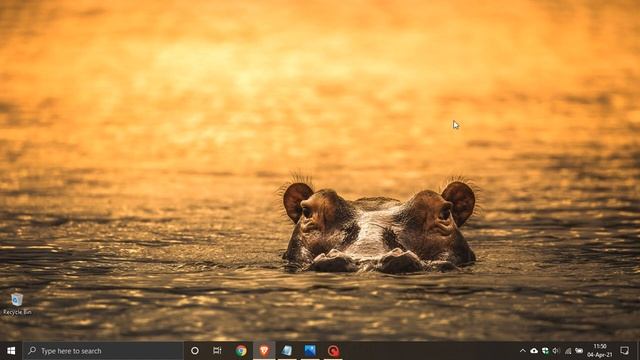Open the Windows Security shield tray icon
The image size is (640, 360).
pos(545,351)
